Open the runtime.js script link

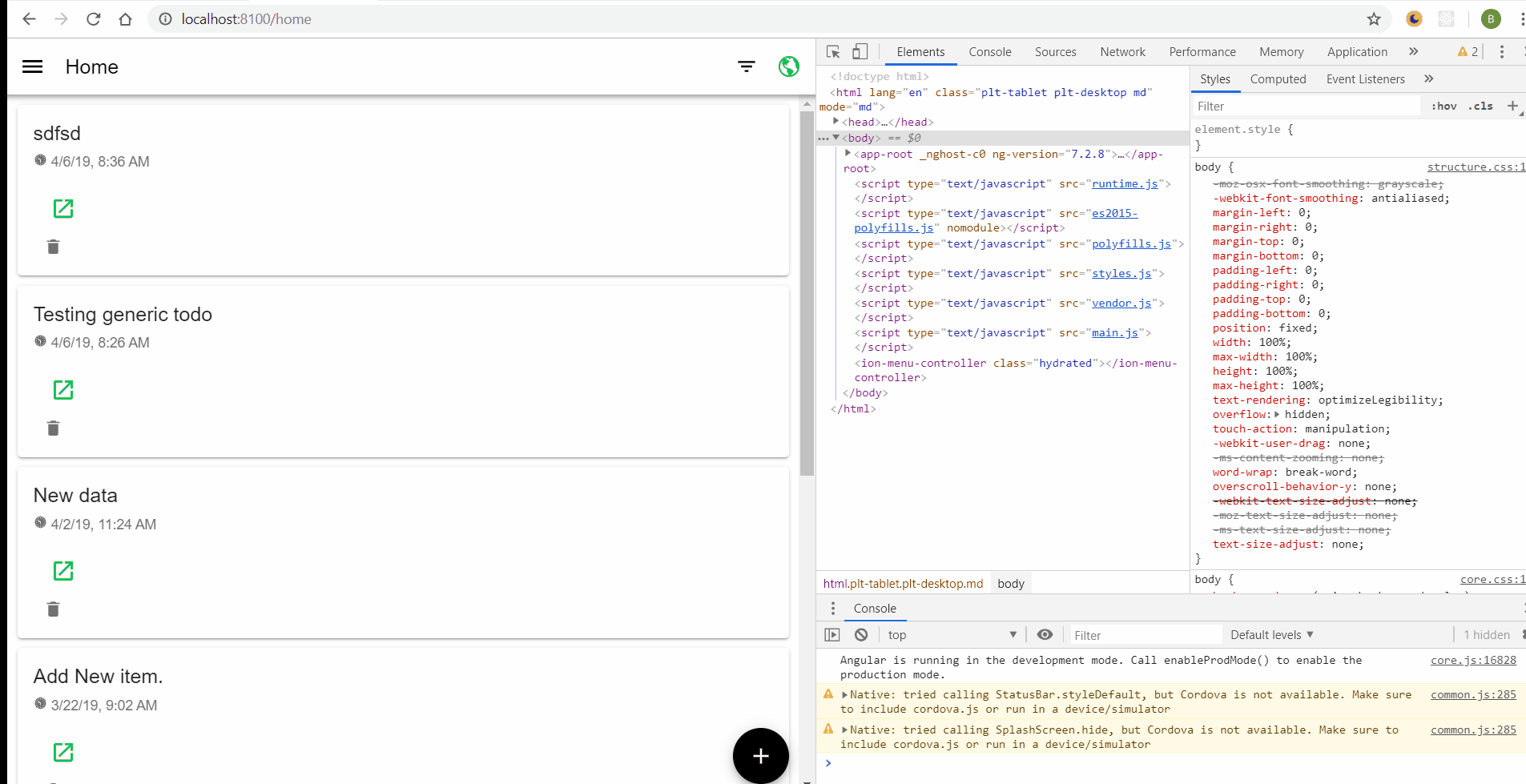point(1125,184)
